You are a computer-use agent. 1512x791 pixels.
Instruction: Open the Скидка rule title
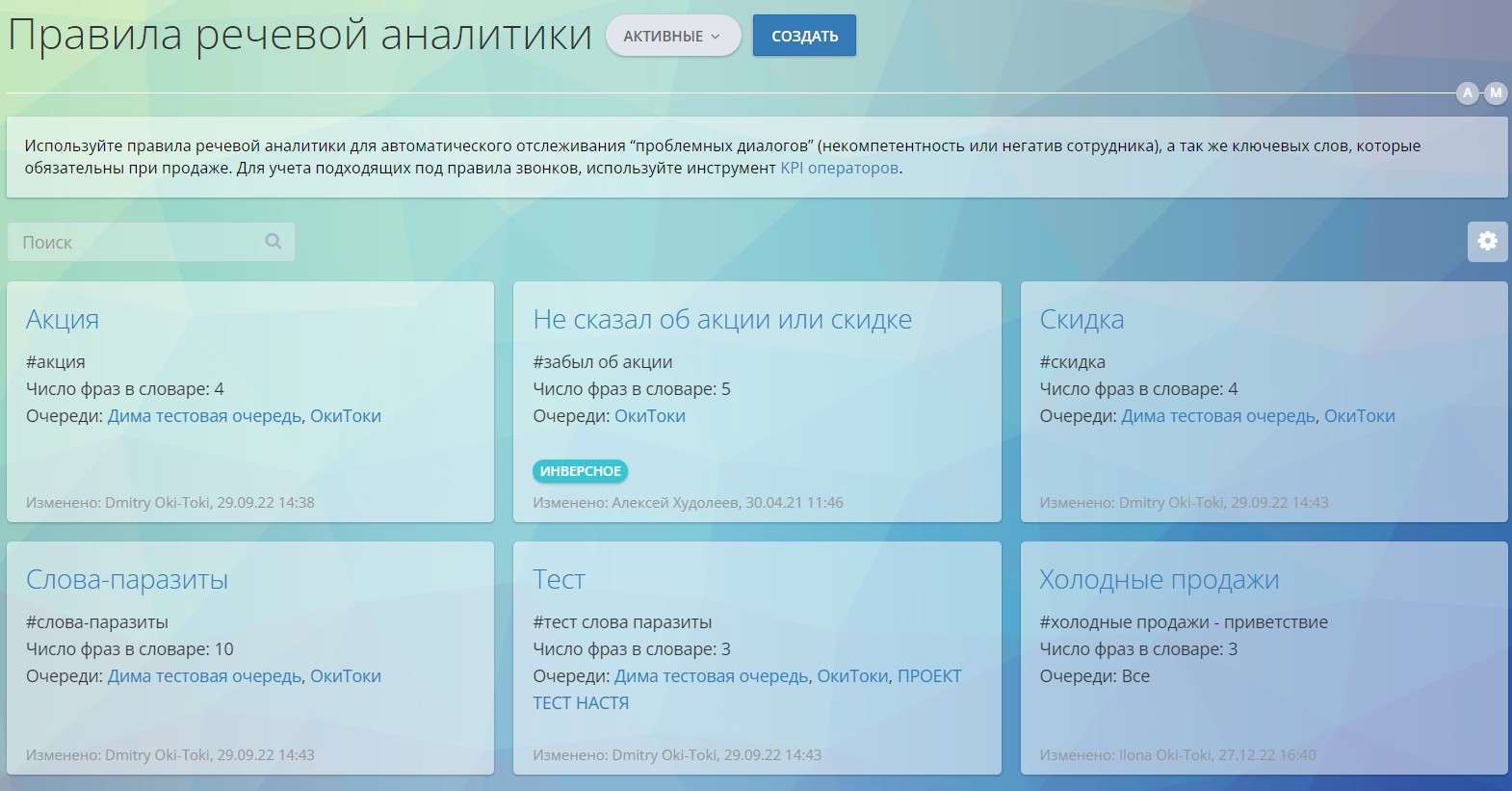point(1082,319)
